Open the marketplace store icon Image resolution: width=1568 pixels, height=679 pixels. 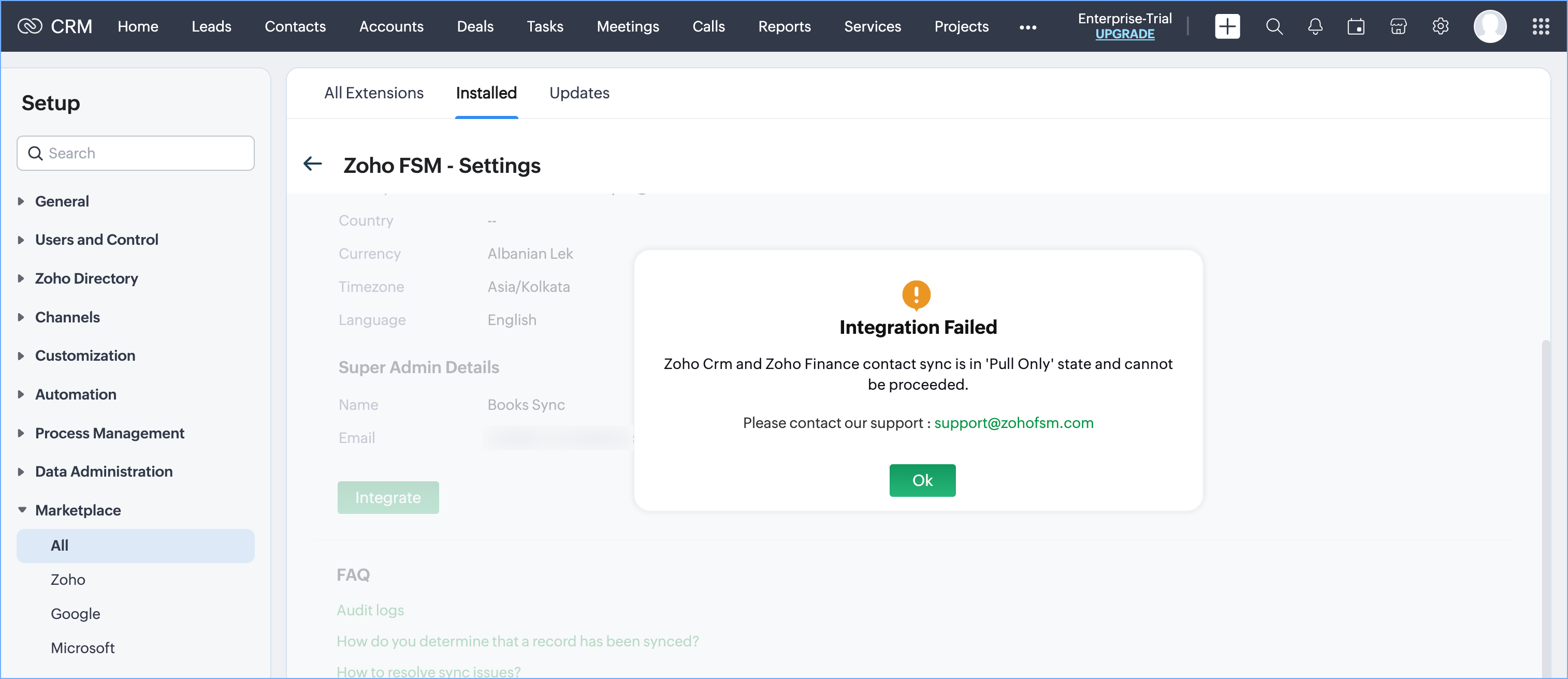tap(1398, 27)
